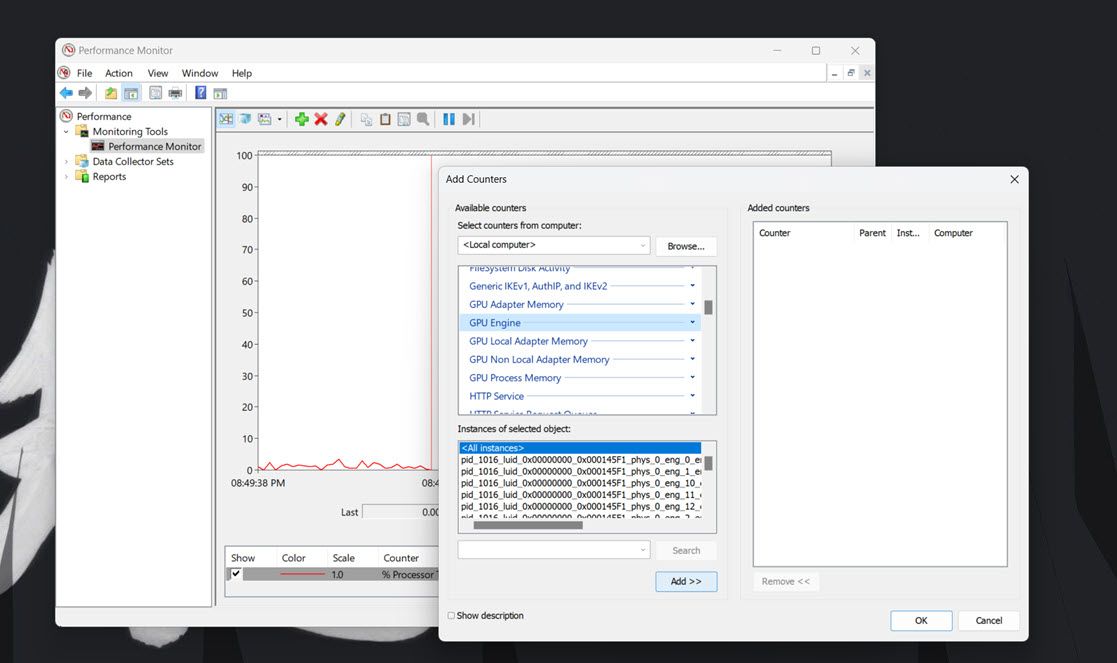Screen dimensions: 1117x663
Task: Open the File menu
Action: click(x=84, y=73)
